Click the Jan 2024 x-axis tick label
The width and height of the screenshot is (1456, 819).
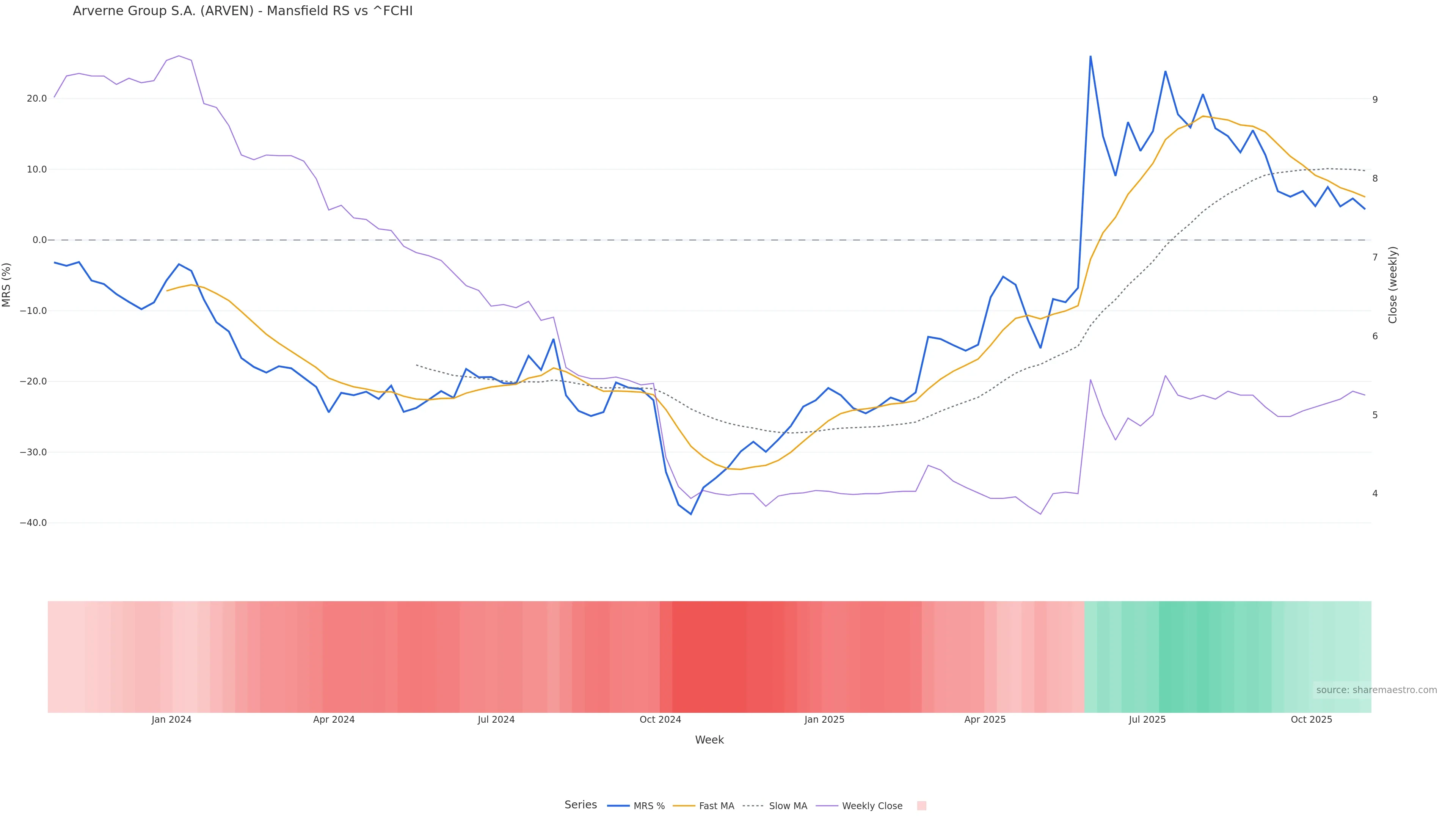coord(171,720)
